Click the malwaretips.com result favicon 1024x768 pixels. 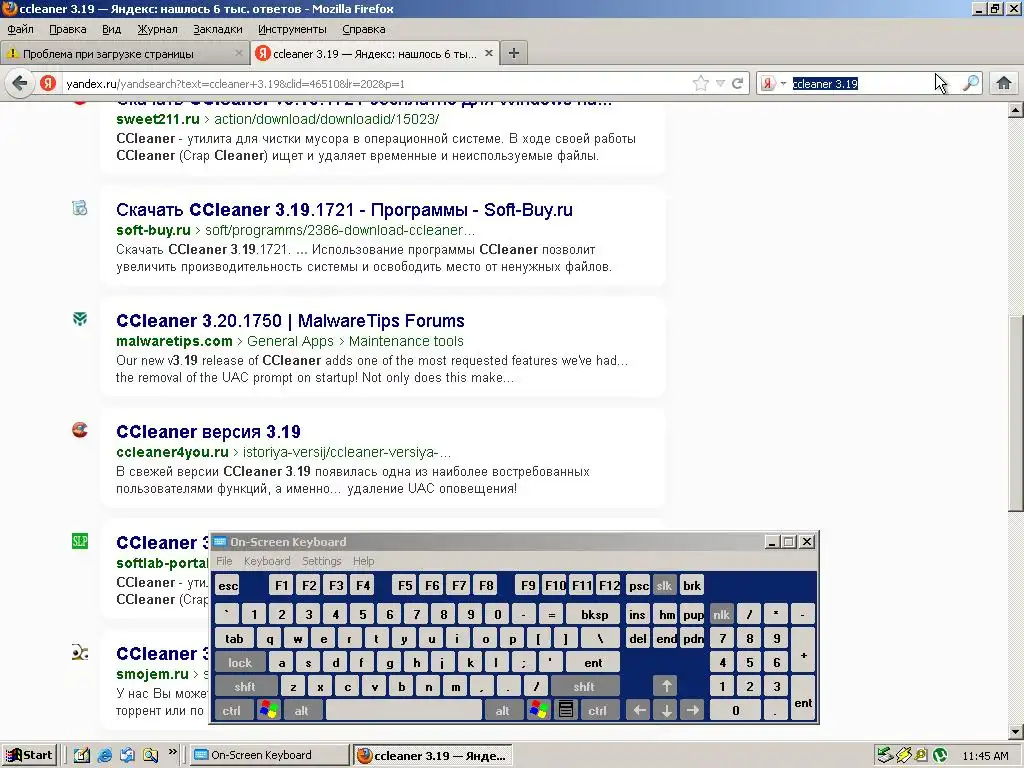[x=80, y=319]
